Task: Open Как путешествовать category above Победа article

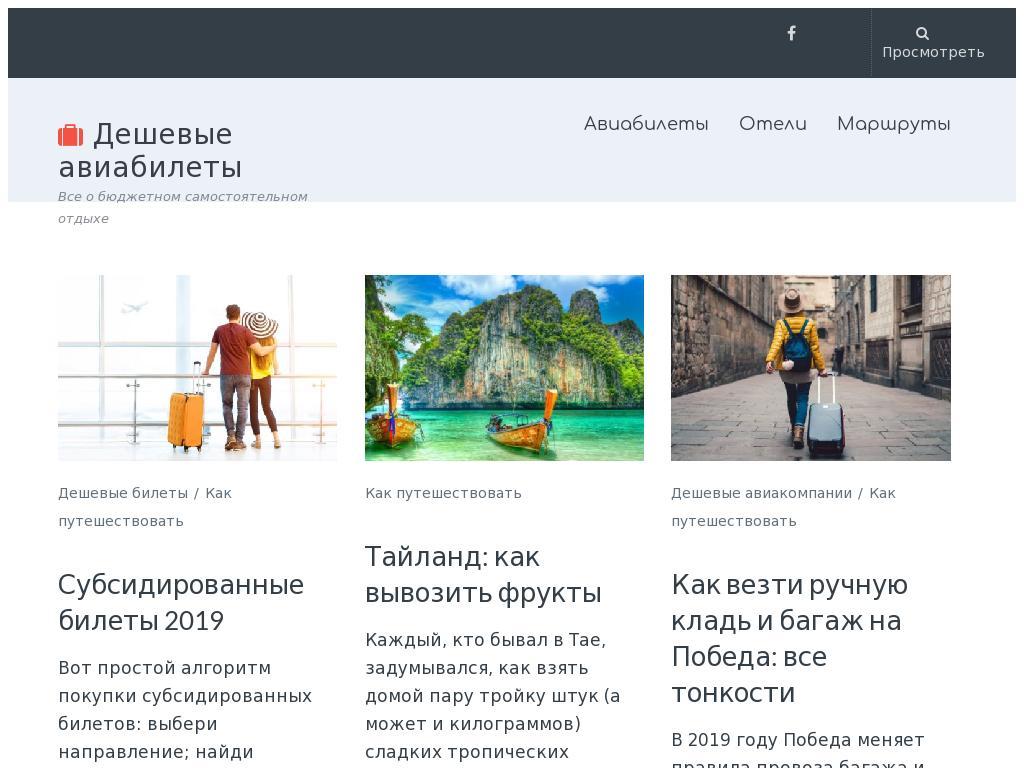Action: (784, 507)
